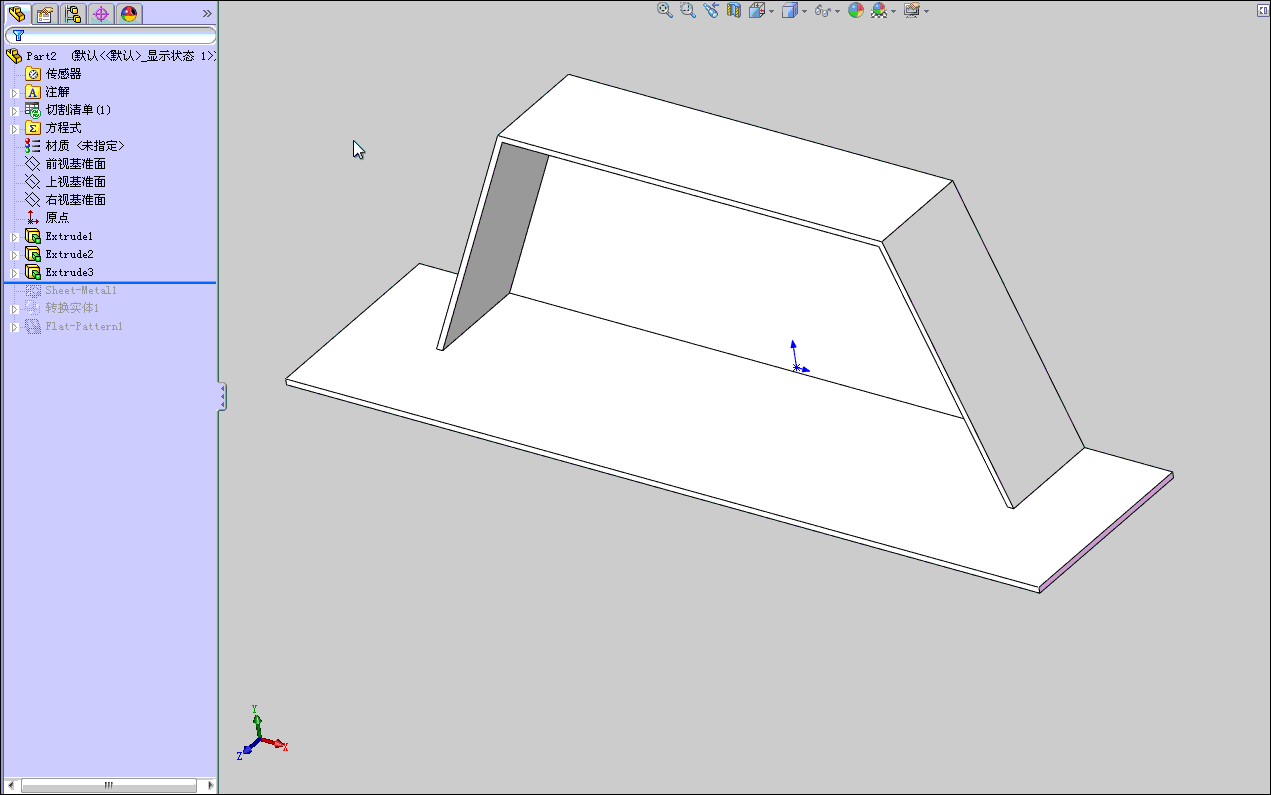Open the Apply Scene dropdown arrow
This screenshot has height=795, width=1271.
pos(893,11)
